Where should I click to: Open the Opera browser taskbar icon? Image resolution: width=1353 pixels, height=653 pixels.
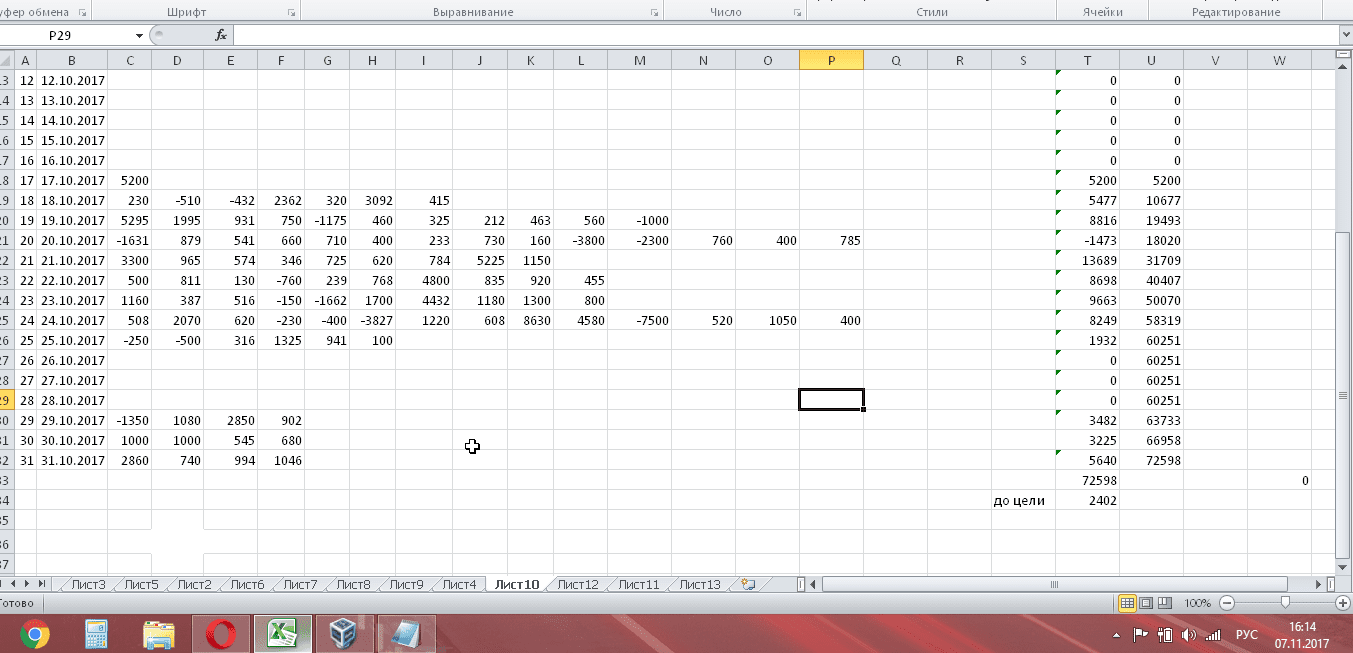pyautogui.click(x=221, y=634)
